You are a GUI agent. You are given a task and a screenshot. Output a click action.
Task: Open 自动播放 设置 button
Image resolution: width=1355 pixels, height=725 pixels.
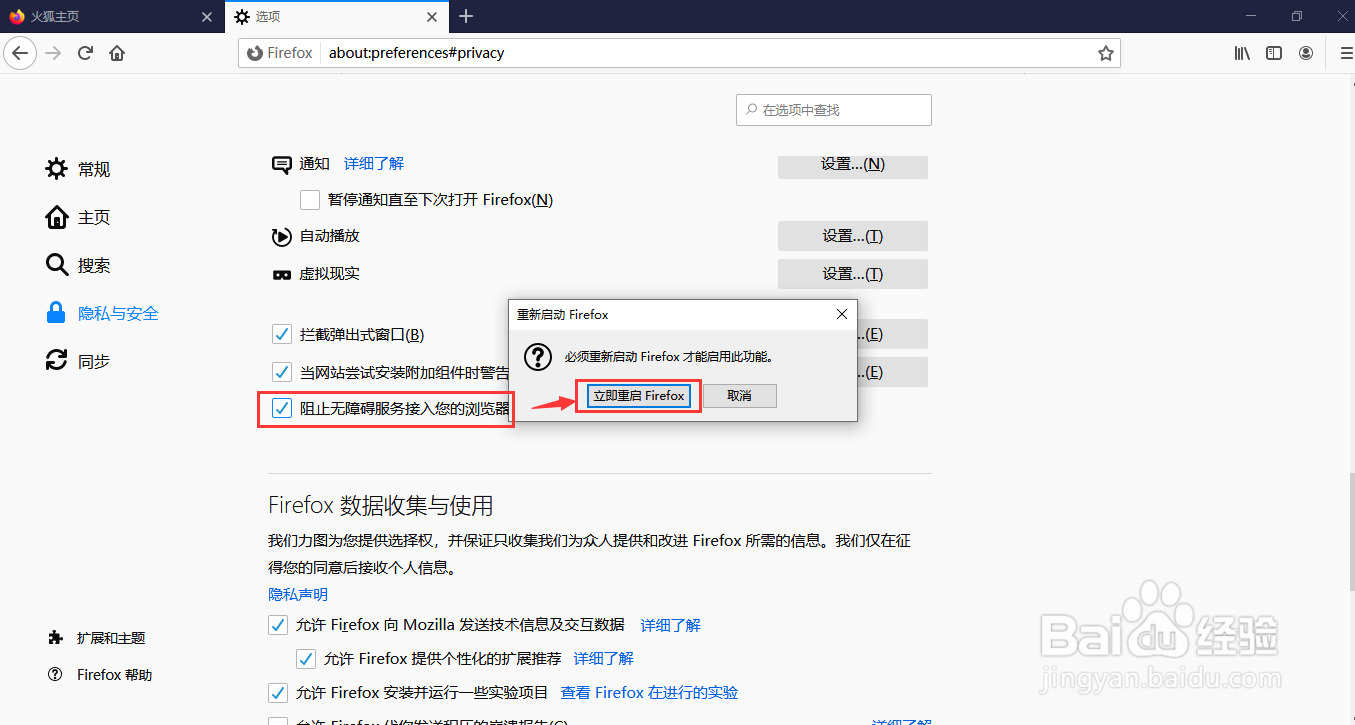pos(853,236)
